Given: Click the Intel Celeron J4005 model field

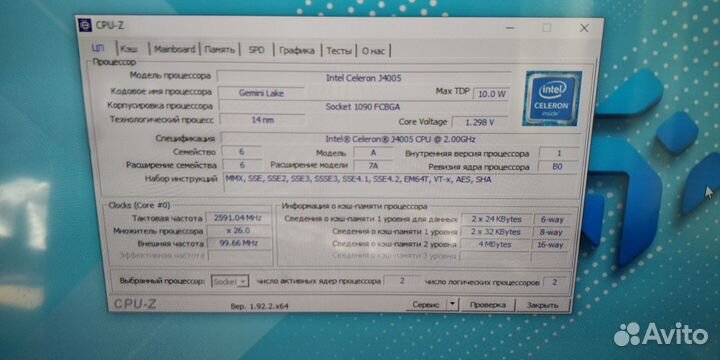Looking at the screenshot, I should [364, 78].
